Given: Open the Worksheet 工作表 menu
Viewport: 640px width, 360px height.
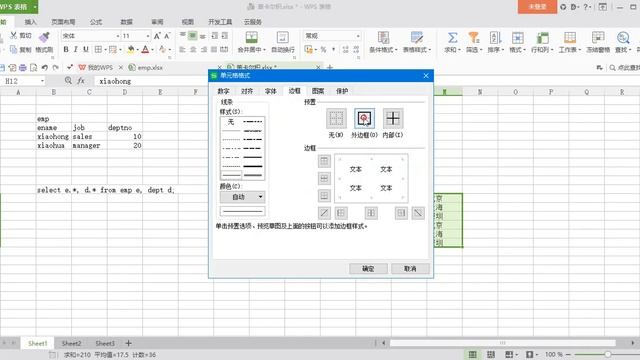Looking at the screenshot, I should coord(570,42).
